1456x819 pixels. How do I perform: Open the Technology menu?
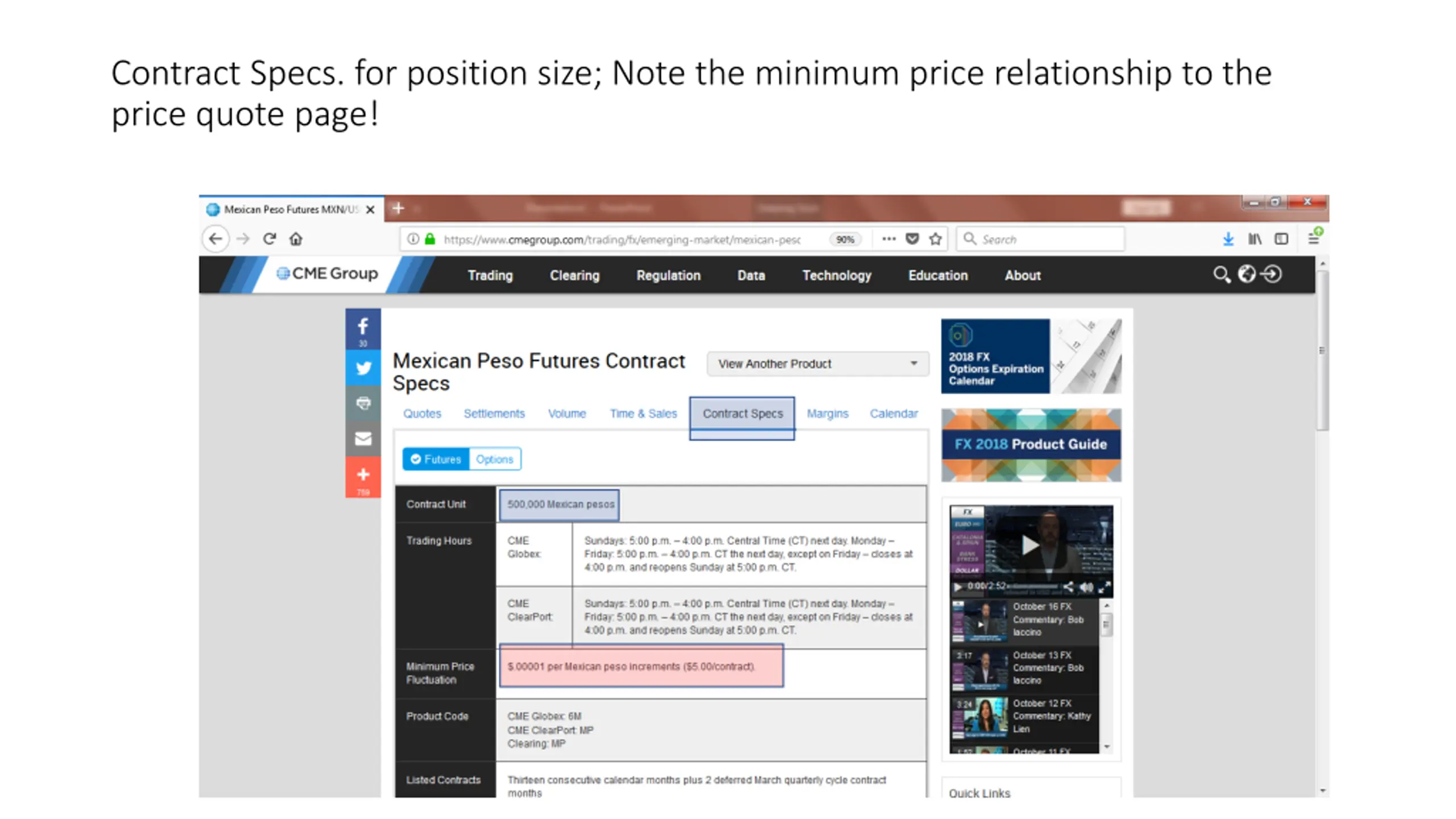(837, 275)
